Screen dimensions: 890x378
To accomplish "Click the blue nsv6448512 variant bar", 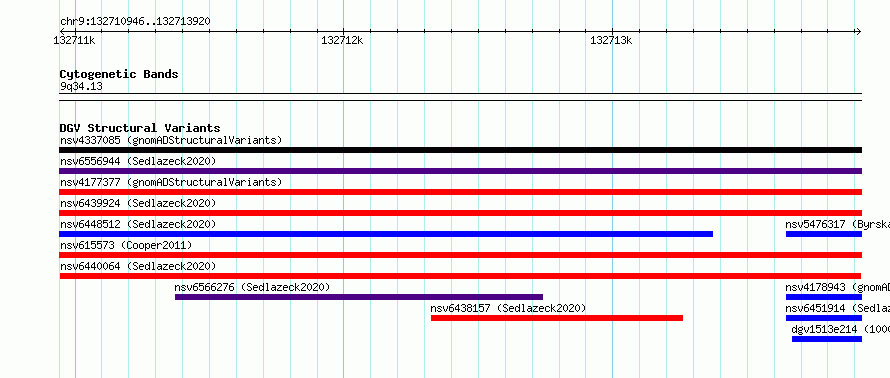I will click(386, 234).
